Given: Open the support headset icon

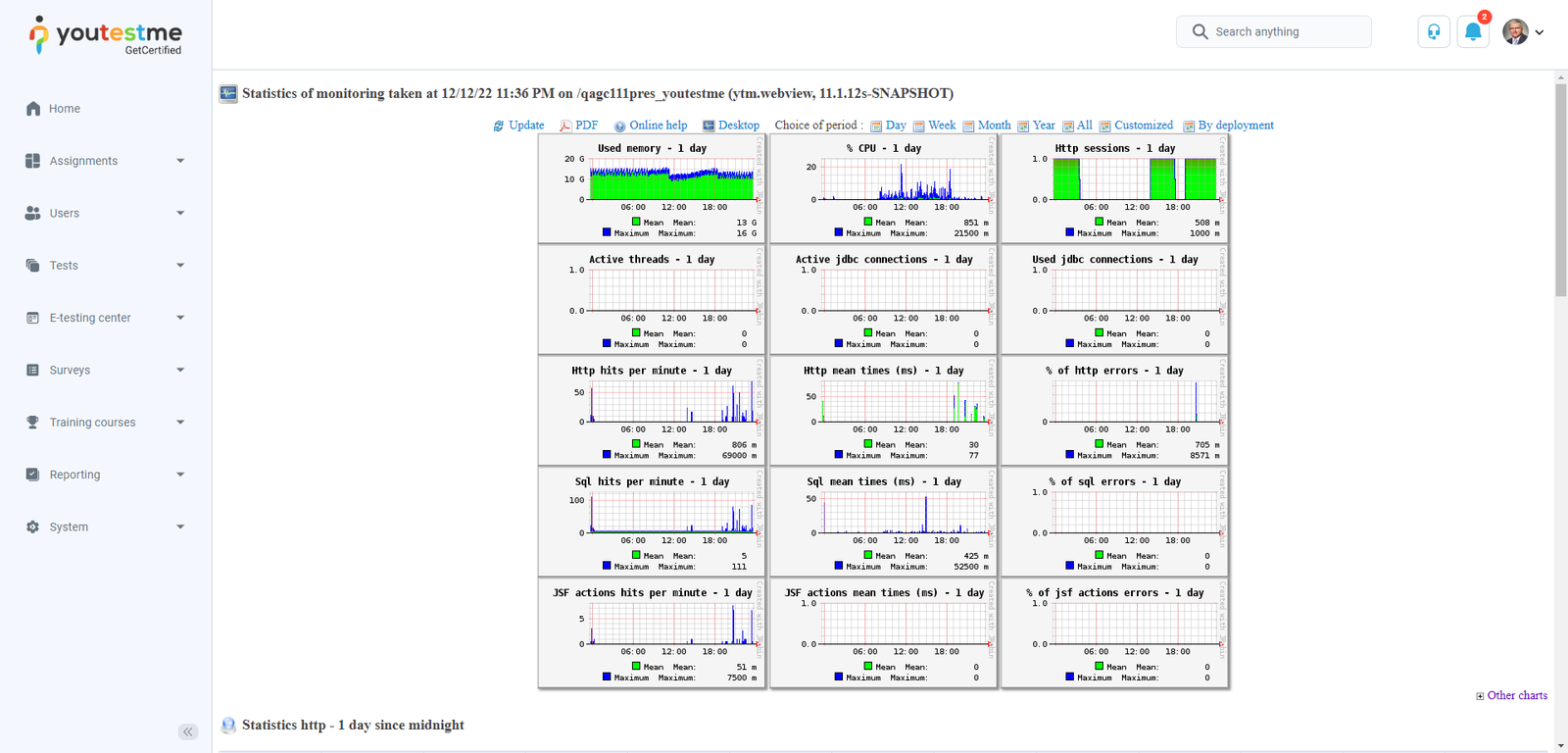Looking at the screenshot, I should pos(1434,32).
